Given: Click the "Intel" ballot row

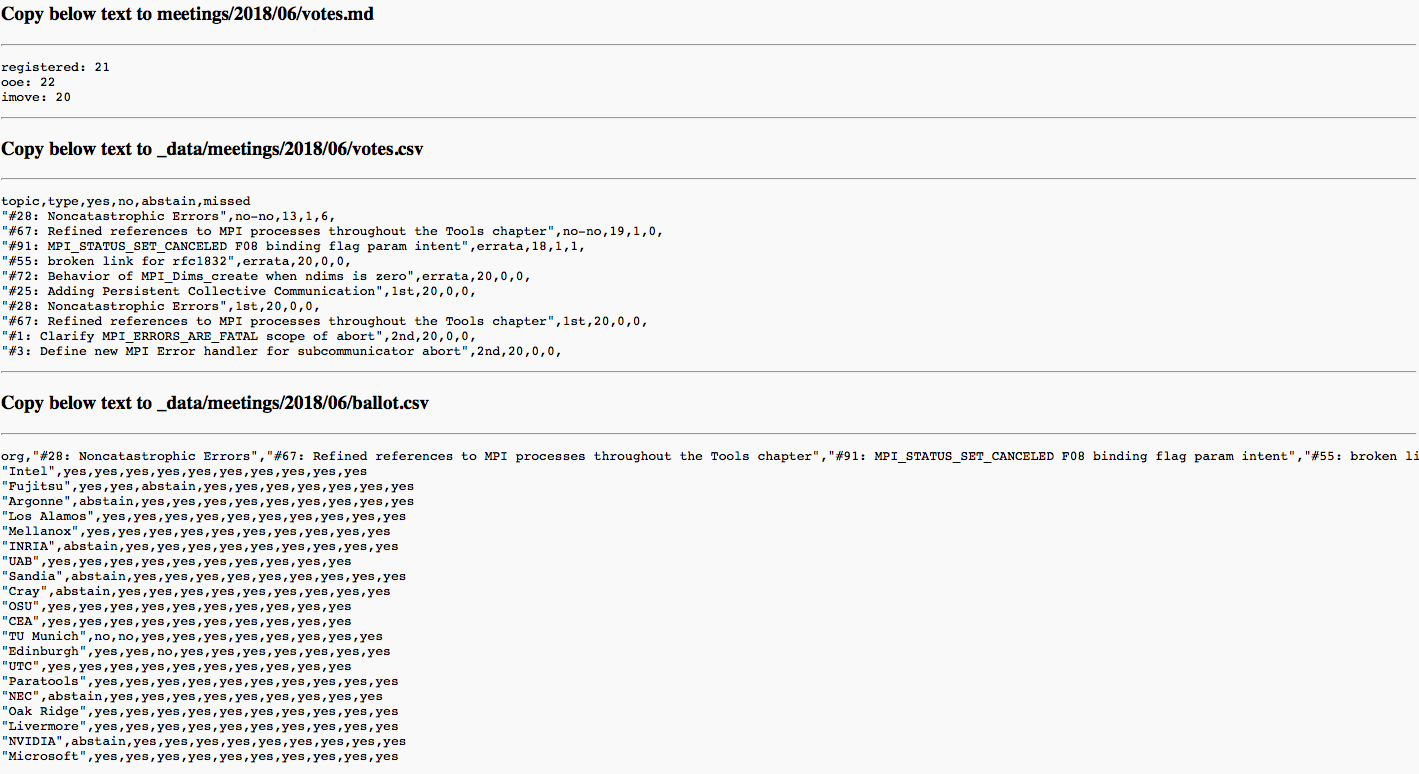Looking at the screenshot, I should pyautogui.click(x=184, y=471).
